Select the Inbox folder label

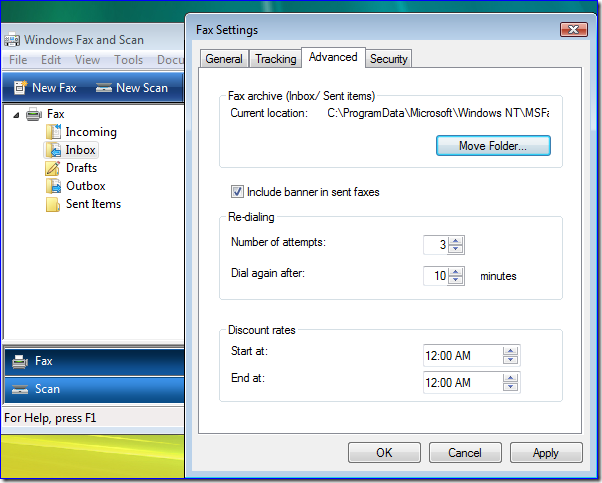[80, 150]
